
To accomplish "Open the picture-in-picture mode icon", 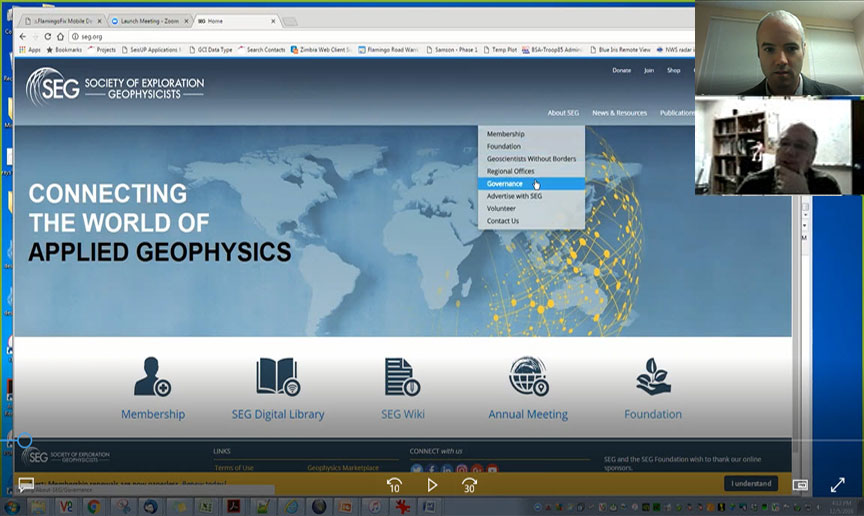I will tap(800, 485).
